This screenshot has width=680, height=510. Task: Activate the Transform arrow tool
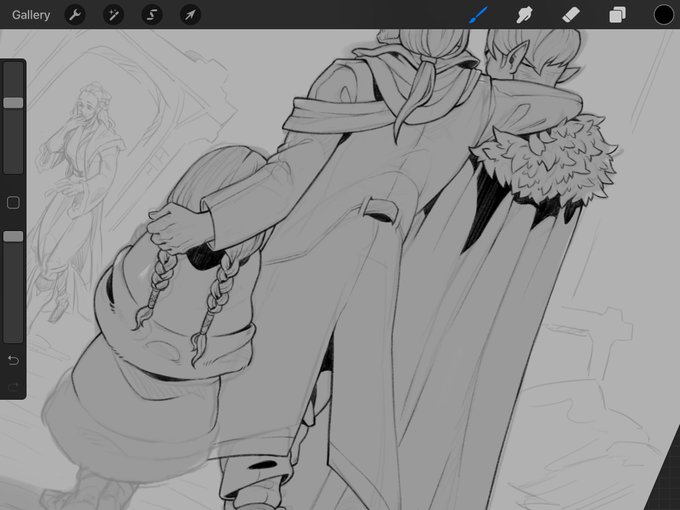(190, 15)
